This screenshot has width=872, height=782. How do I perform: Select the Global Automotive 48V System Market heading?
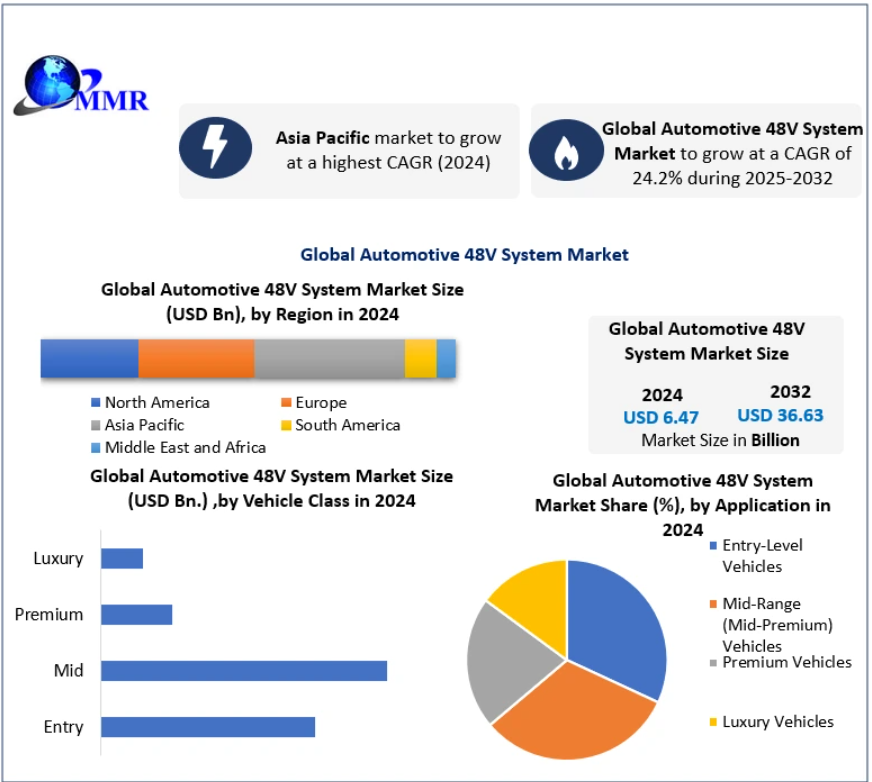(x=466, y=254)
